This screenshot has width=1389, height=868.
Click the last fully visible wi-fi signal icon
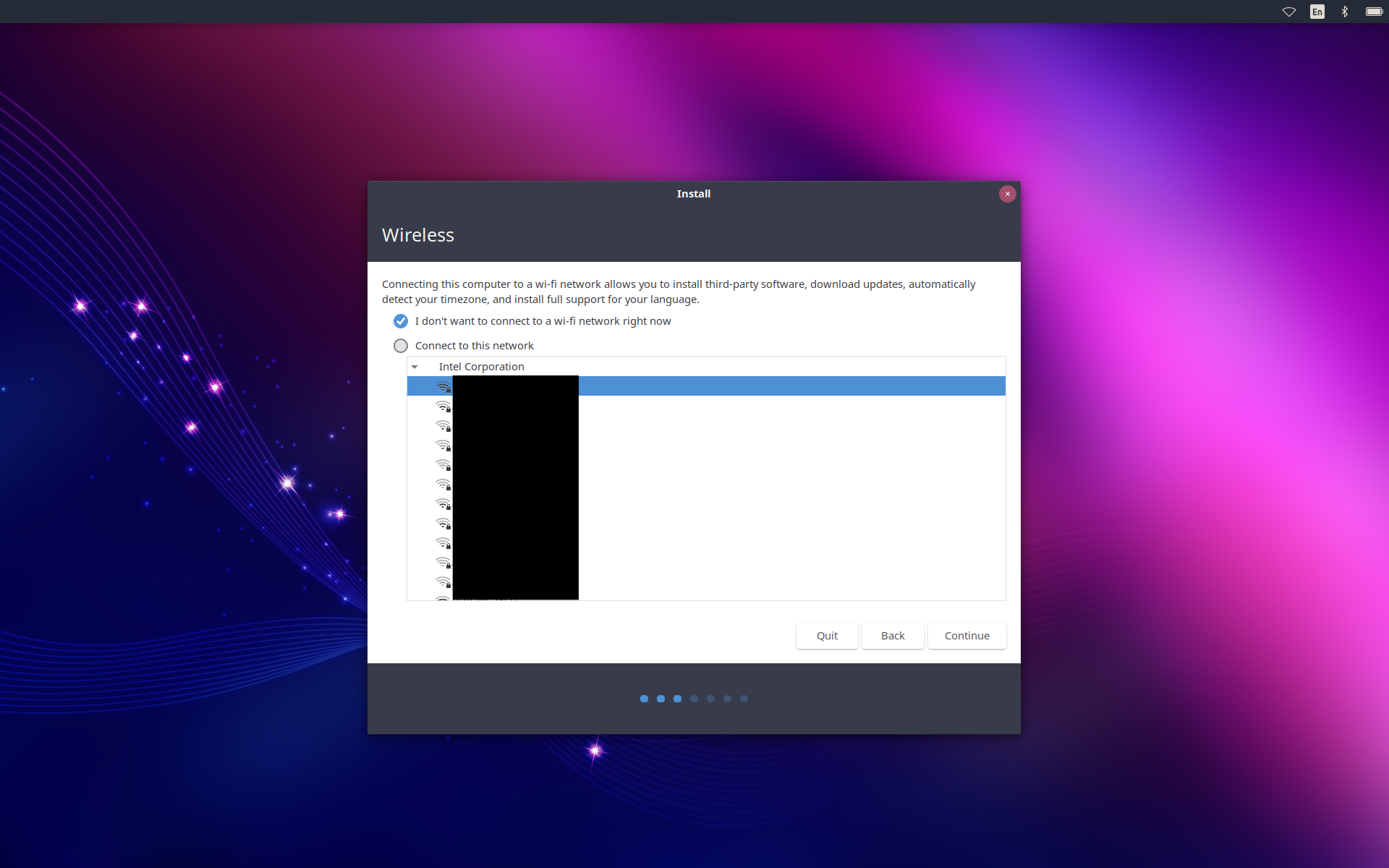point(443,582)
